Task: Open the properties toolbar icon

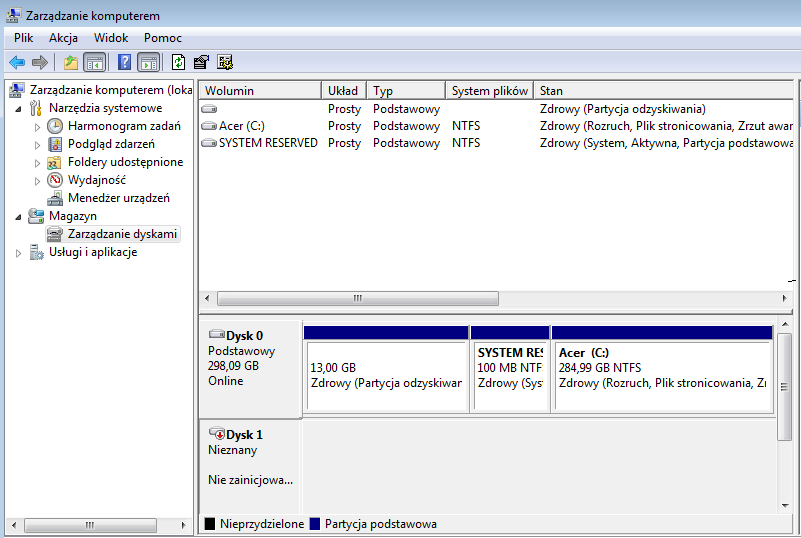Action: [201, 62]
